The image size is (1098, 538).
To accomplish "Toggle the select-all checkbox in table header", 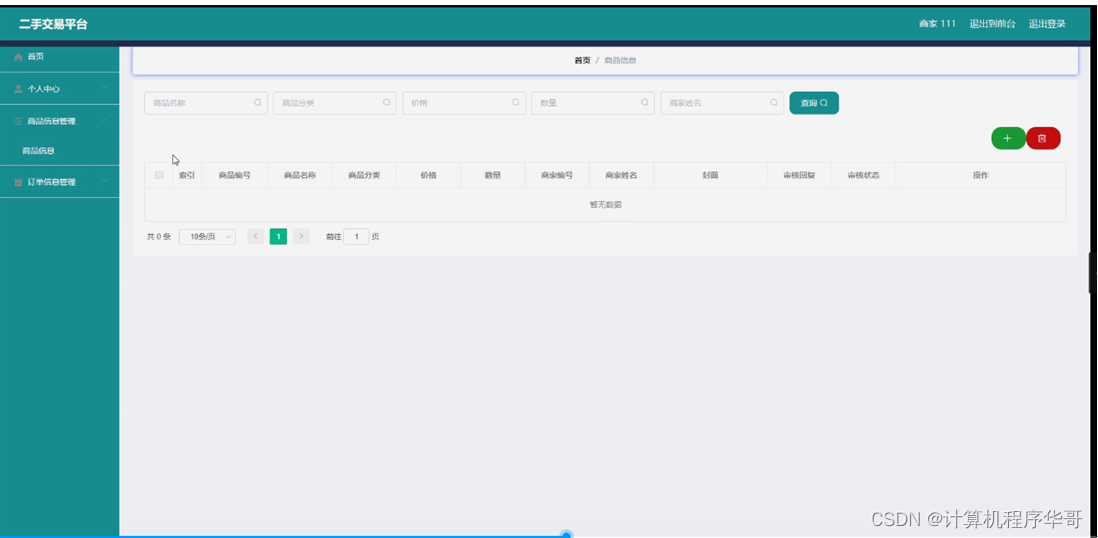I will click(159, 175).
